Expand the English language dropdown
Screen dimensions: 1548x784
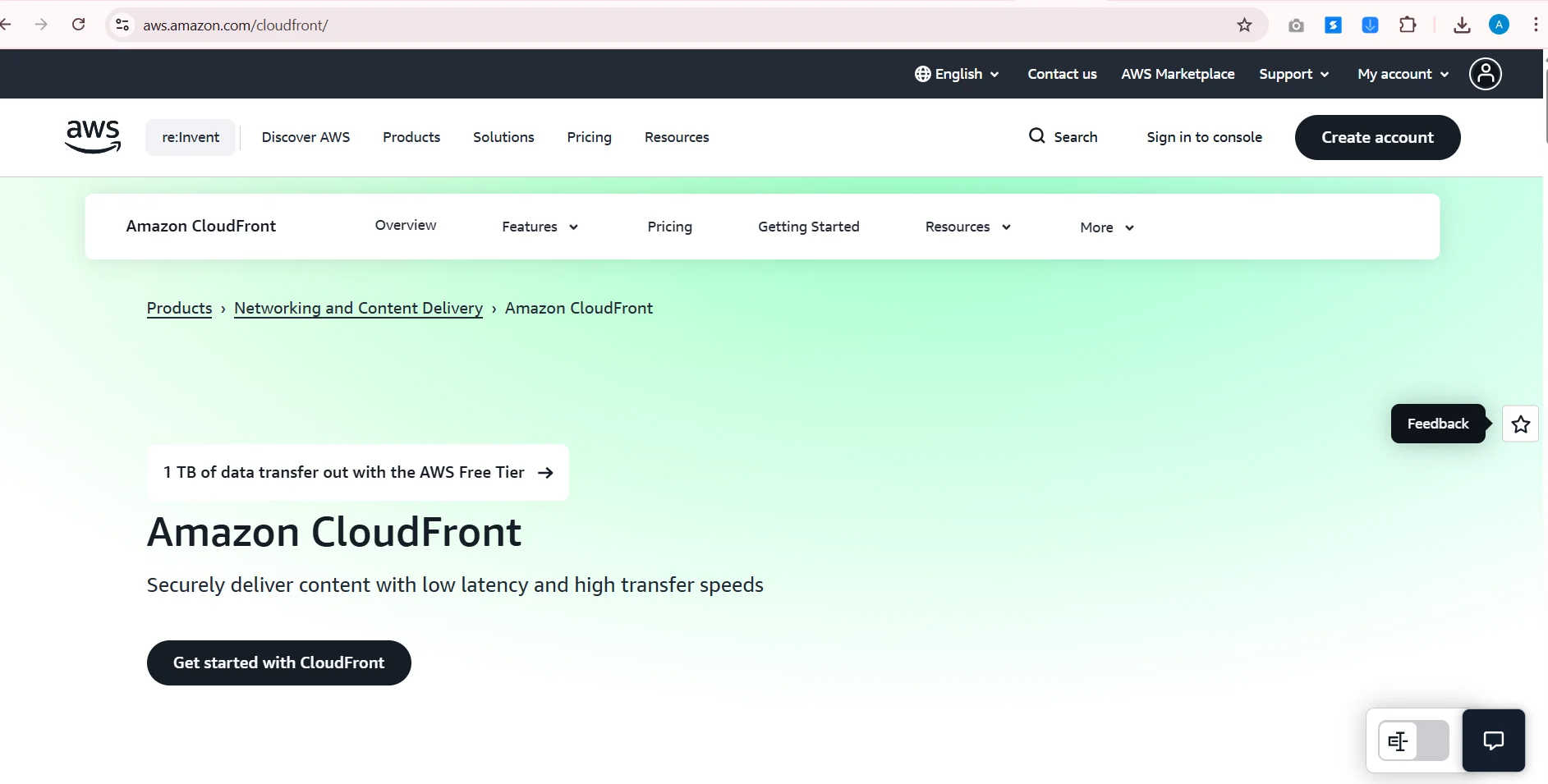coord(956,74)
